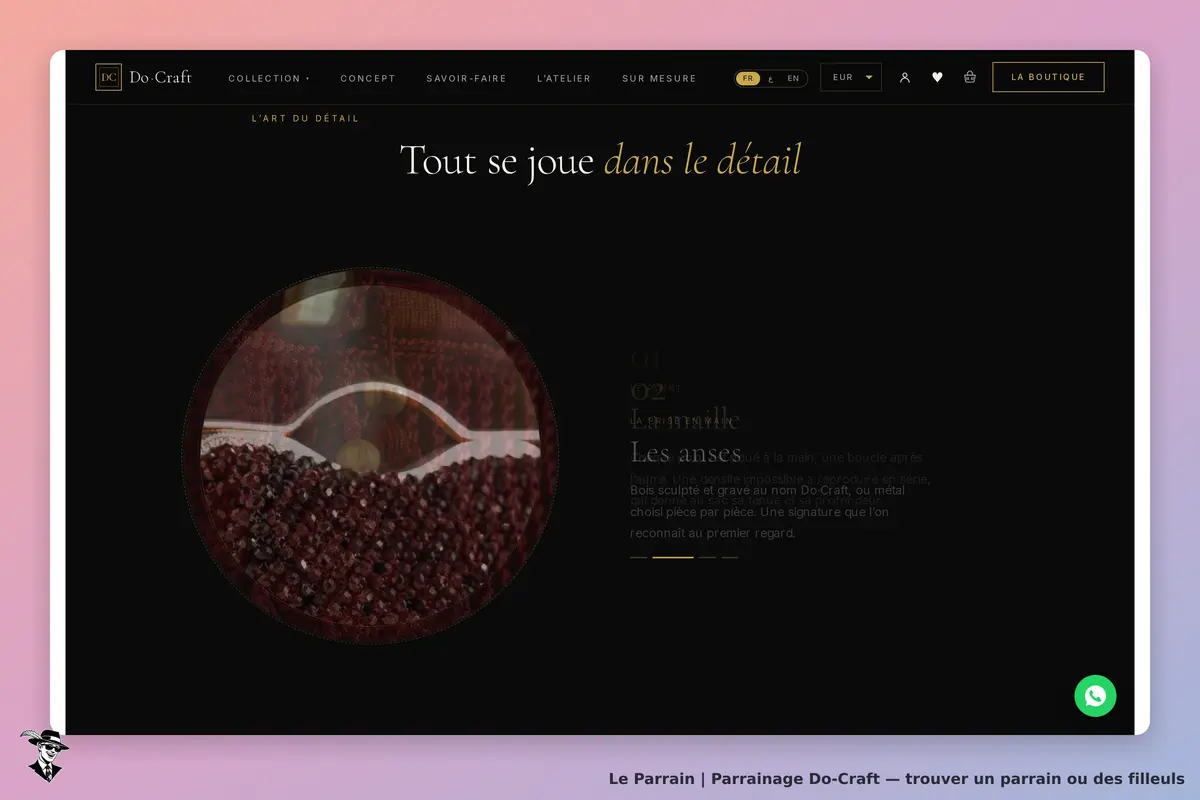Navigate to L'Atelier
The height and width of the screenshot is (800, 1200).
click(564, 78)
